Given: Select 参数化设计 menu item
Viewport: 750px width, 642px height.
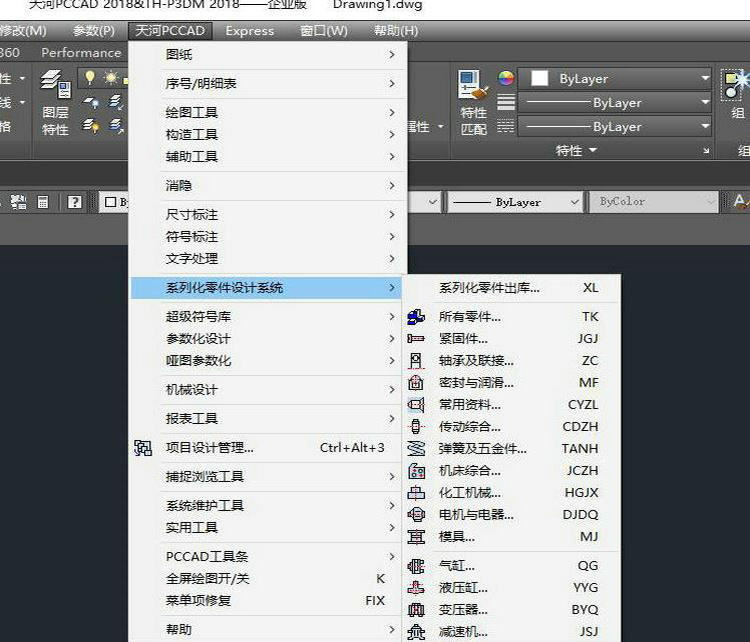Looking at the screenshot, I should click(x=265, y=339).
